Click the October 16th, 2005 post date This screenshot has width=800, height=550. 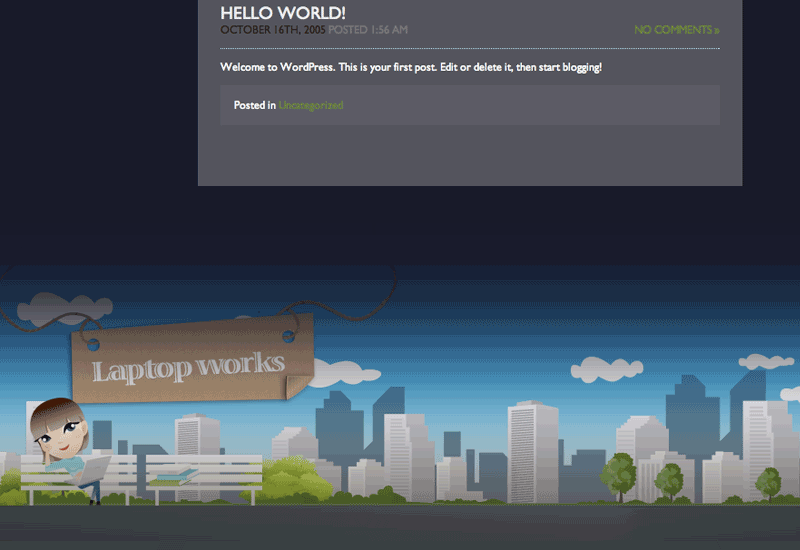coord(272,30)
